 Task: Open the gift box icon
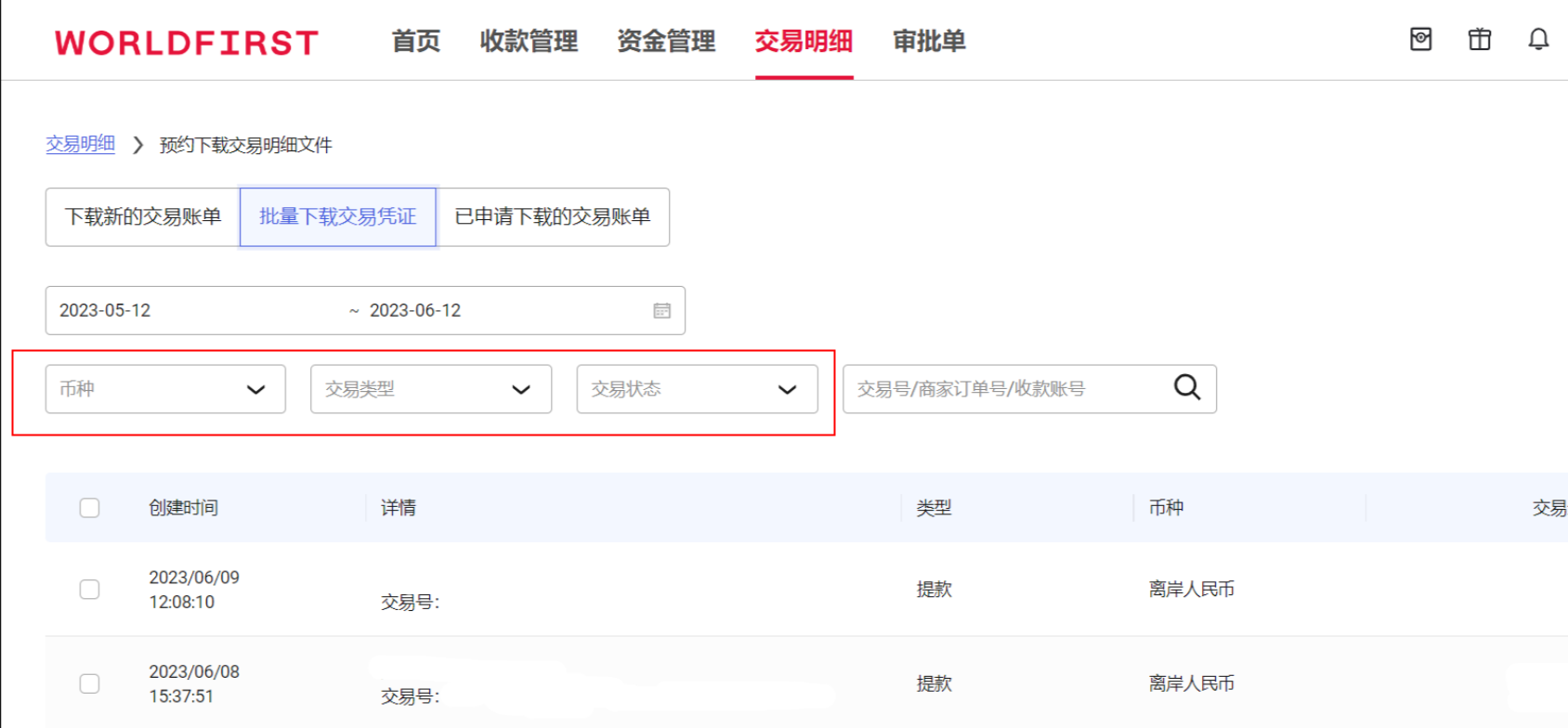coord(1479,39)
